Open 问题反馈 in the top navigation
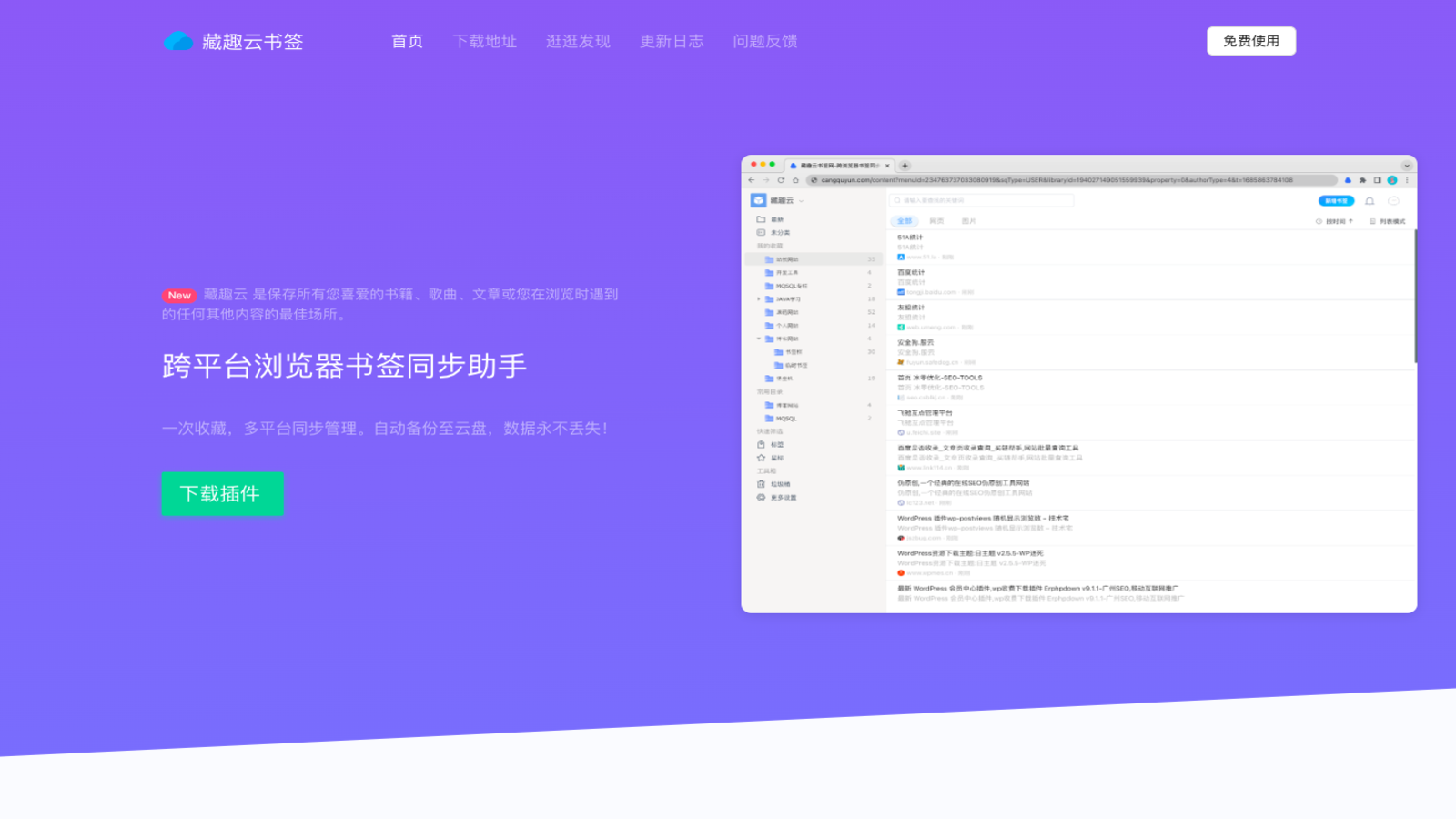1456x819 pixels. [x=765, y=41]
